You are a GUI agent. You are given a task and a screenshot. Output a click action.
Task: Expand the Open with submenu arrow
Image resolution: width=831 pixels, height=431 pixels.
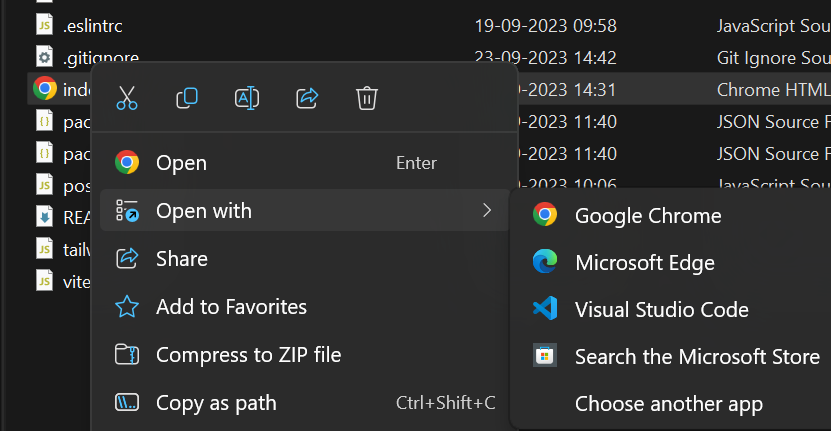pyautogui.click(x=487, y=210)
